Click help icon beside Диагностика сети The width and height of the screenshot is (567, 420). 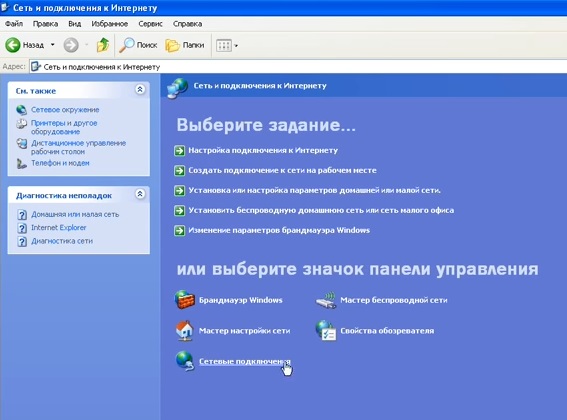click(x=22, y=241)
